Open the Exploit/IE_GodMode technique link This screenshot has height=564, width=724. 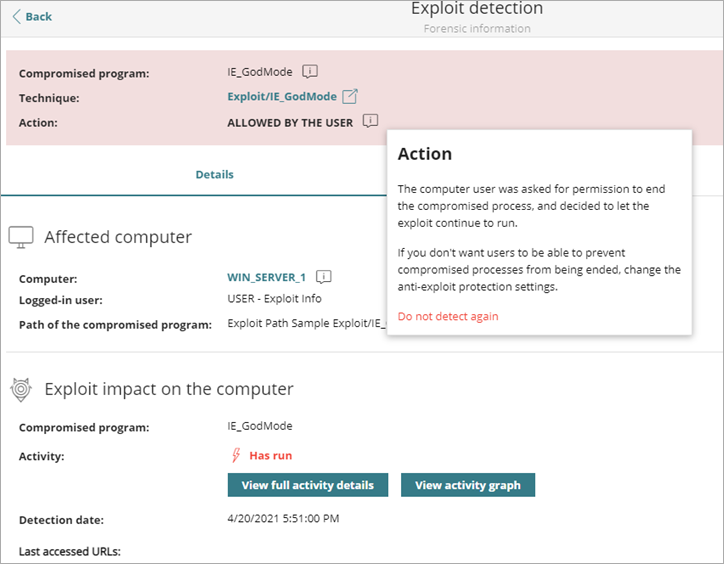282,97
